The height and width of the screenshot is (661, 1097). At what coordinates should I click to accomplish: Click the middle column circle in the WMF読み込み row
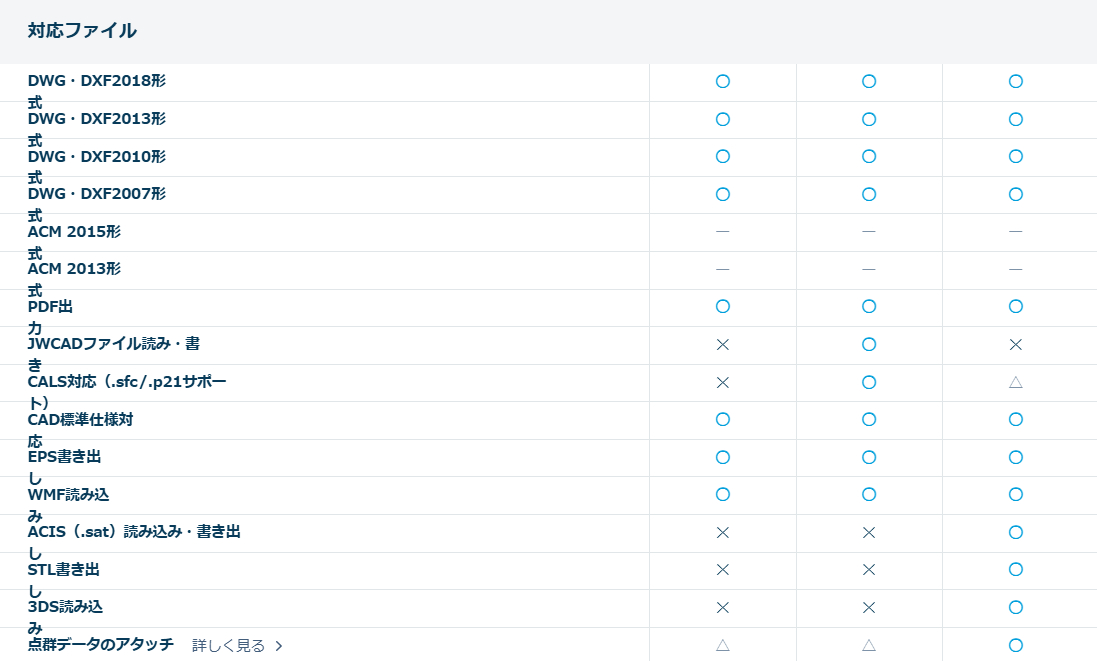click(869, 494)
